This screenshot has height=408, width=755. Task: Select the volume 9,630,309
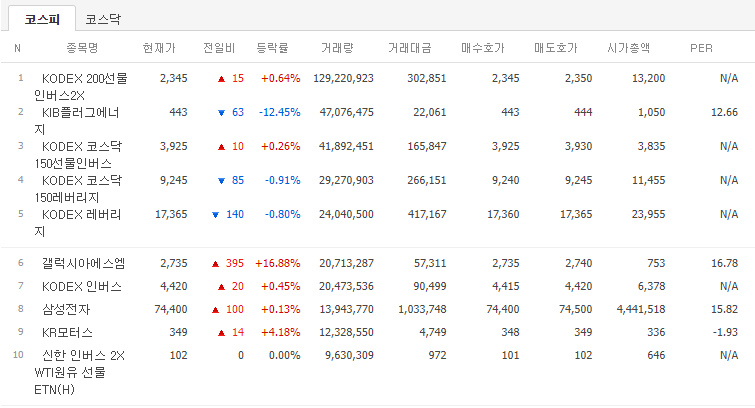(350, 355)
